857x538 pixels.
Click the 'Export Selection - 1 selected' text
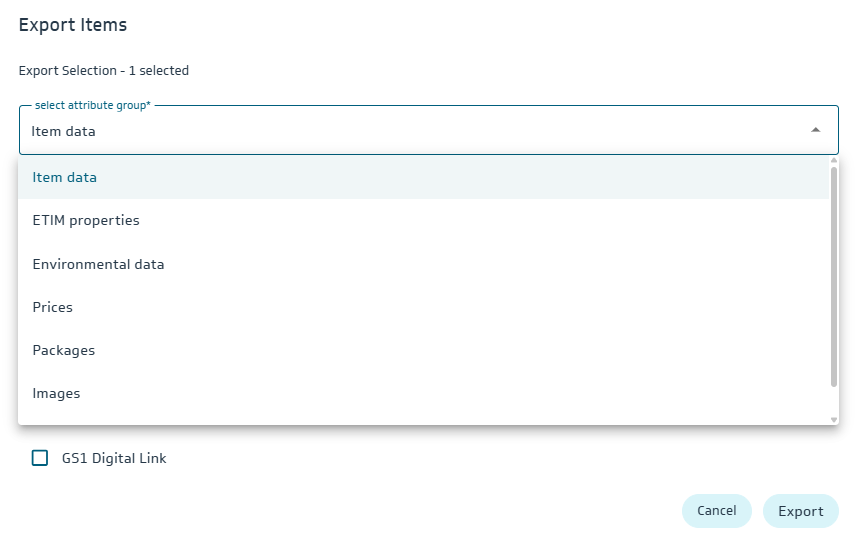104,70
